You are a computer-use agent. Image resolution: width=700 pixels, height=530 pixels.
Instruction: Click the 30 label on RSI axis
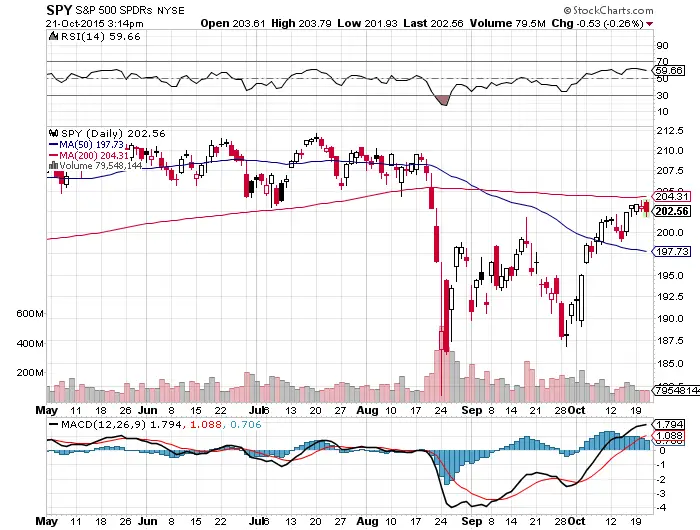662,96
